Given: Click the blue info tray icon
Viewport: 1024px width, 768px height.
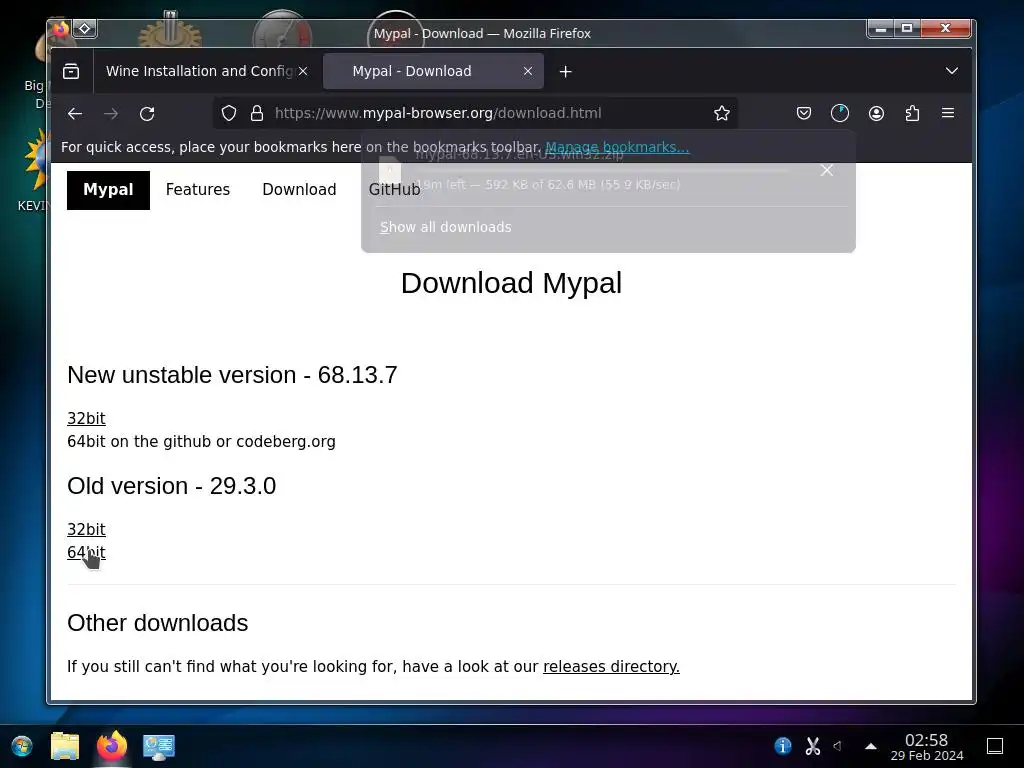Looking at the screenshot, I should click(x=783, y=745).
